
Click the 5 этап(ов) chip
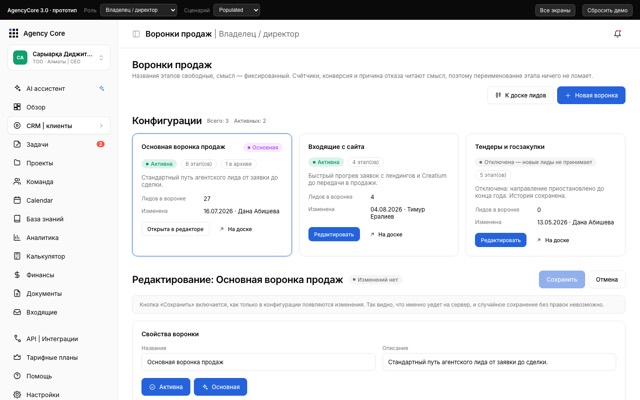(x=493, y=175)
